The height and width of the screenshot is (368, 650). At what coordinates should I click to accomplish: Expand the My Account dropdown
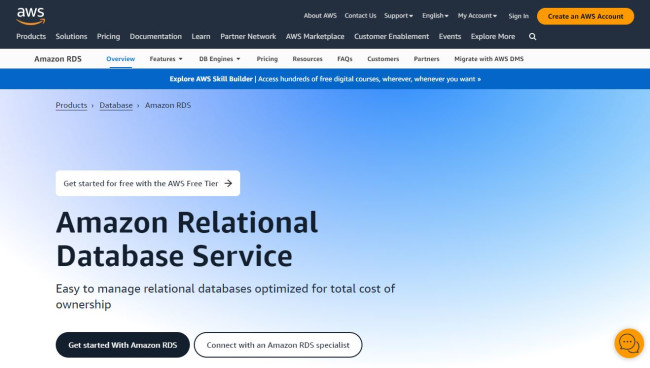pos(477,16)
